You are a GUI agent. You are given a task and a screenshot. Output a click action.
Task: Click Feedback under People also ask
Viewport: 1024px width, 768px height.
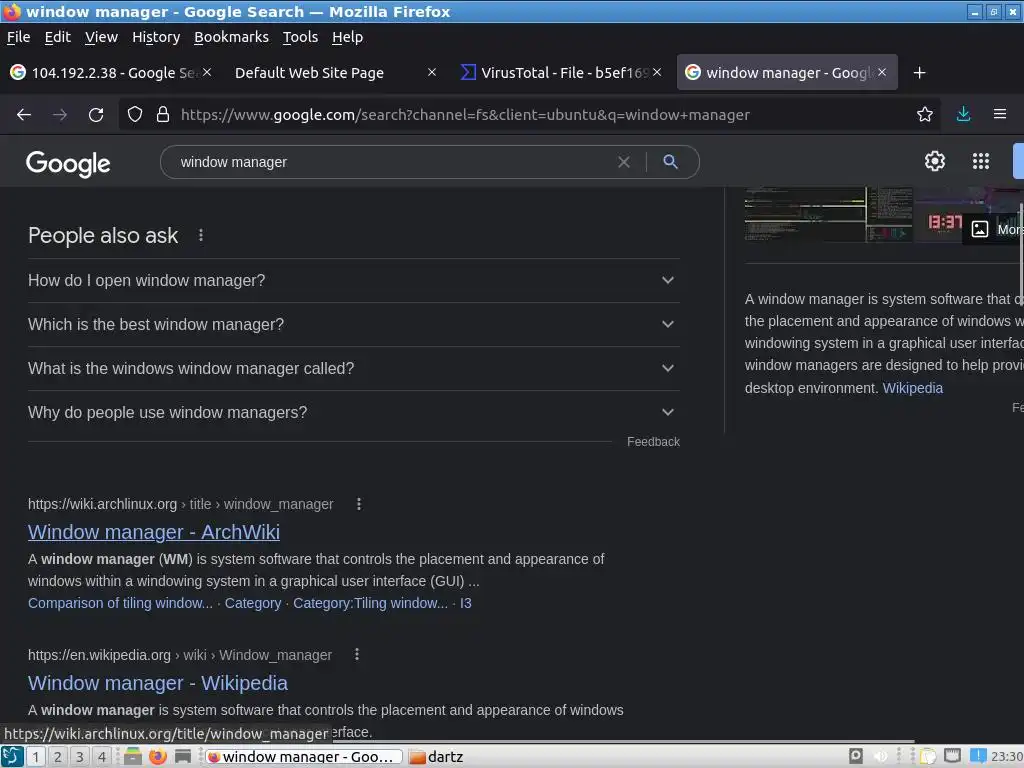653,441
